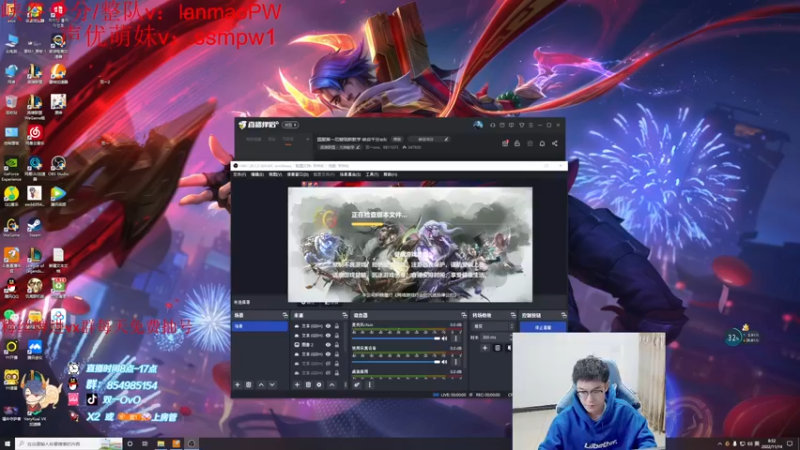Viewport: 800px width, 450px height.
Task: Open the user avatar in streaming companion
Action: click(478, 125)
